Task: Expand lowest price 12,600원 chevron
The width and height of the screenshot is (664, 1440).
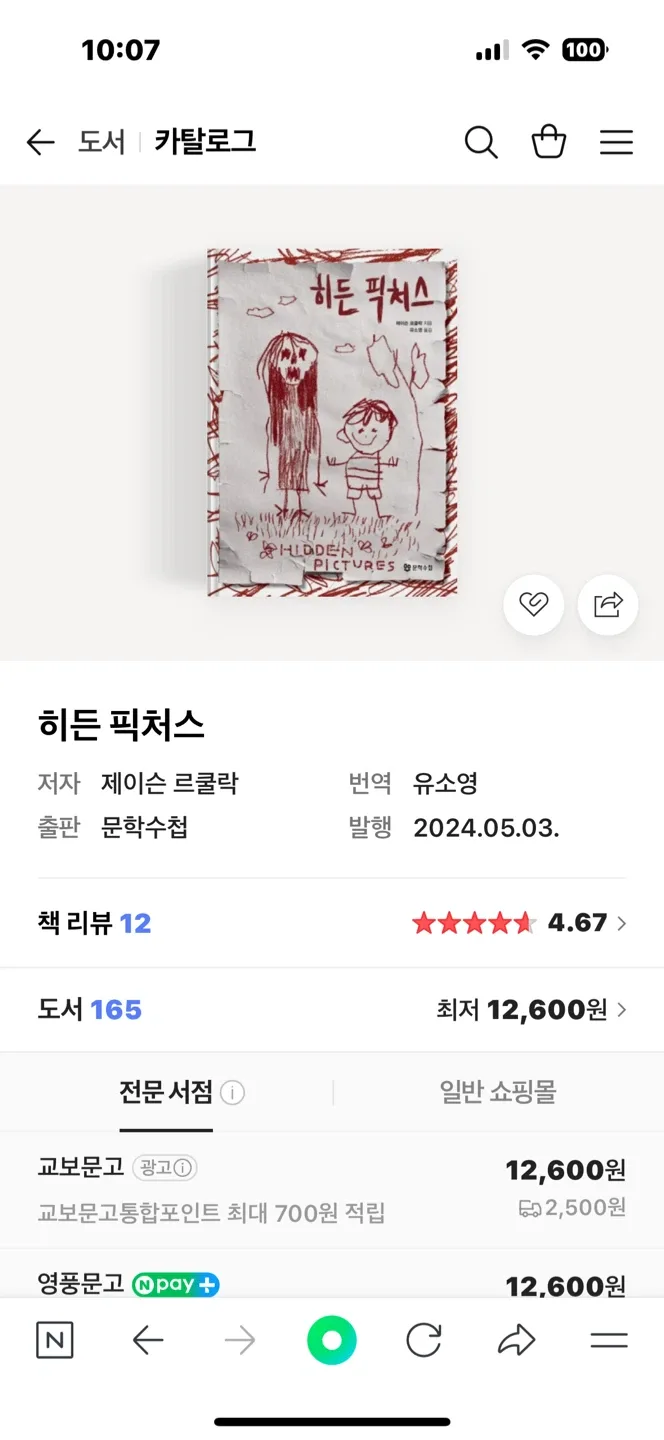Action: coord(621,1010)
